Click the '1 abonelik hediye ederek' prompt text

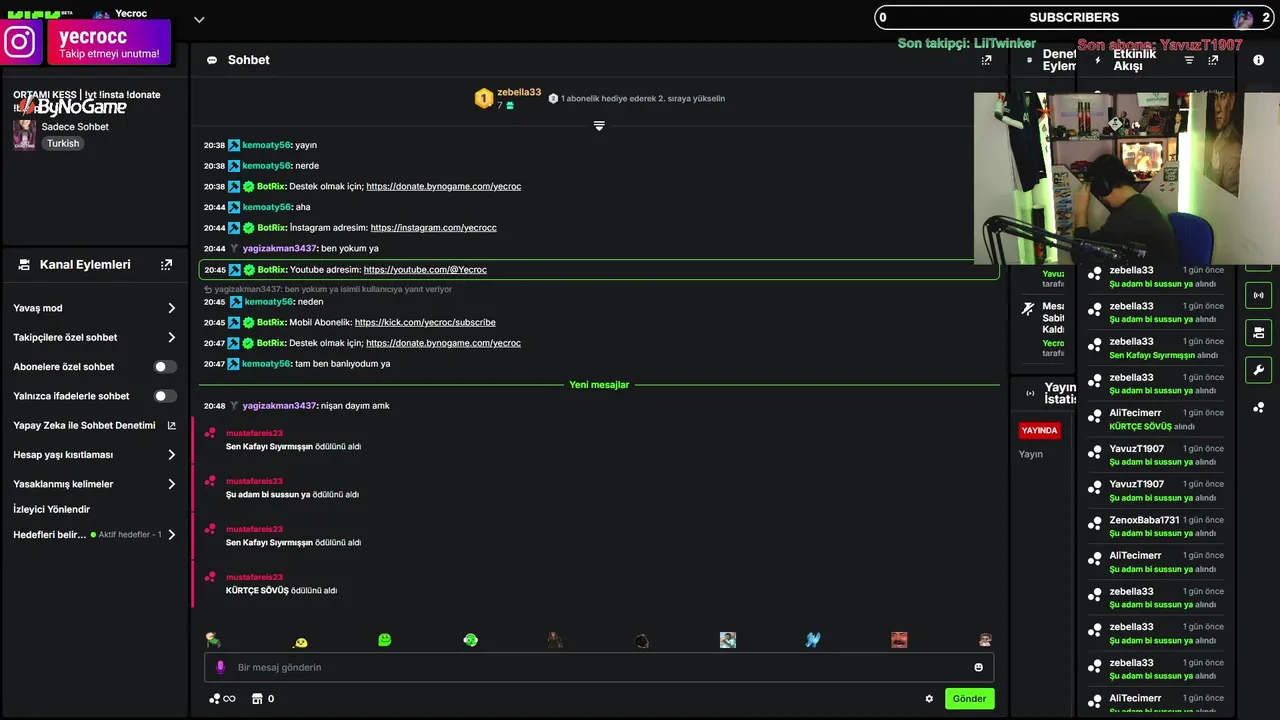click(x=642, y=98)
